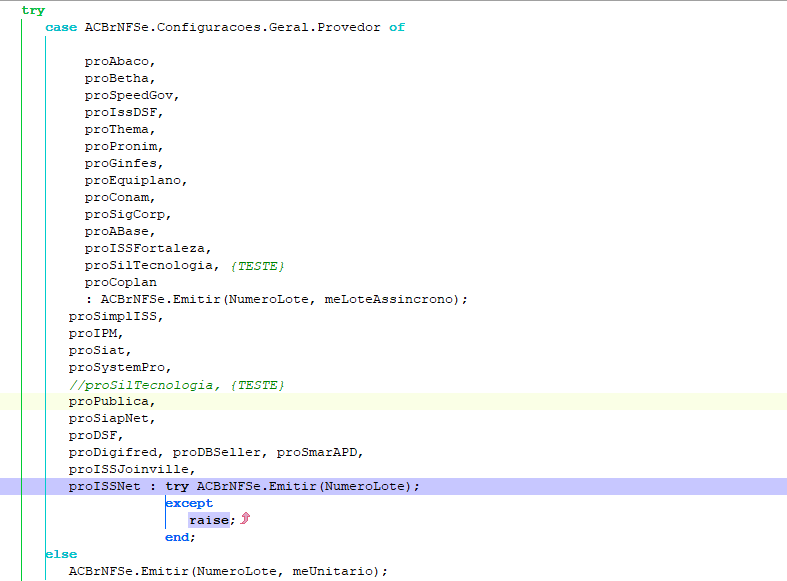
Task: Click the proPronim entry
Action: click(121, 147)
